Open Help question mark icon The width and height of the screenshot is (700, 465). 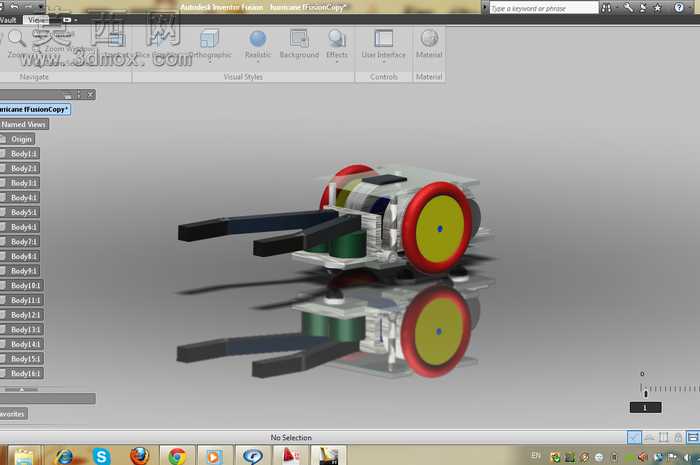click(679, 8)
